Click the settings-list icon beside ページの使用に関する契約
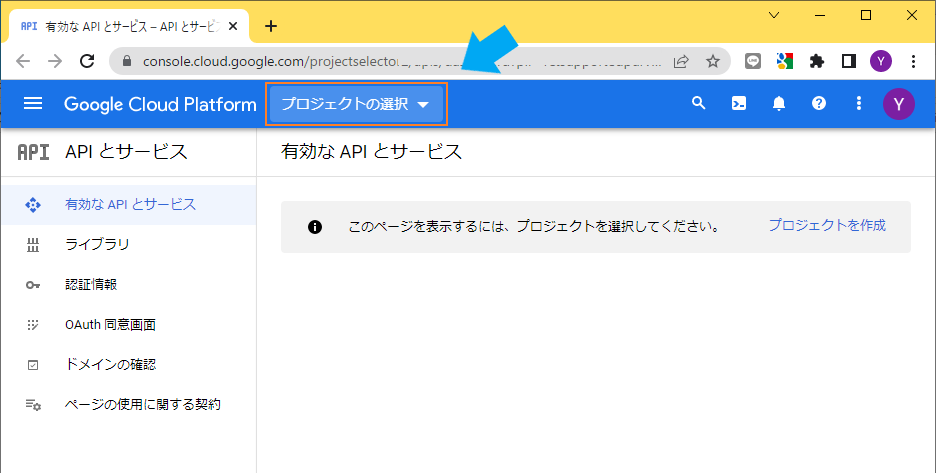 [x=33, y=405]
